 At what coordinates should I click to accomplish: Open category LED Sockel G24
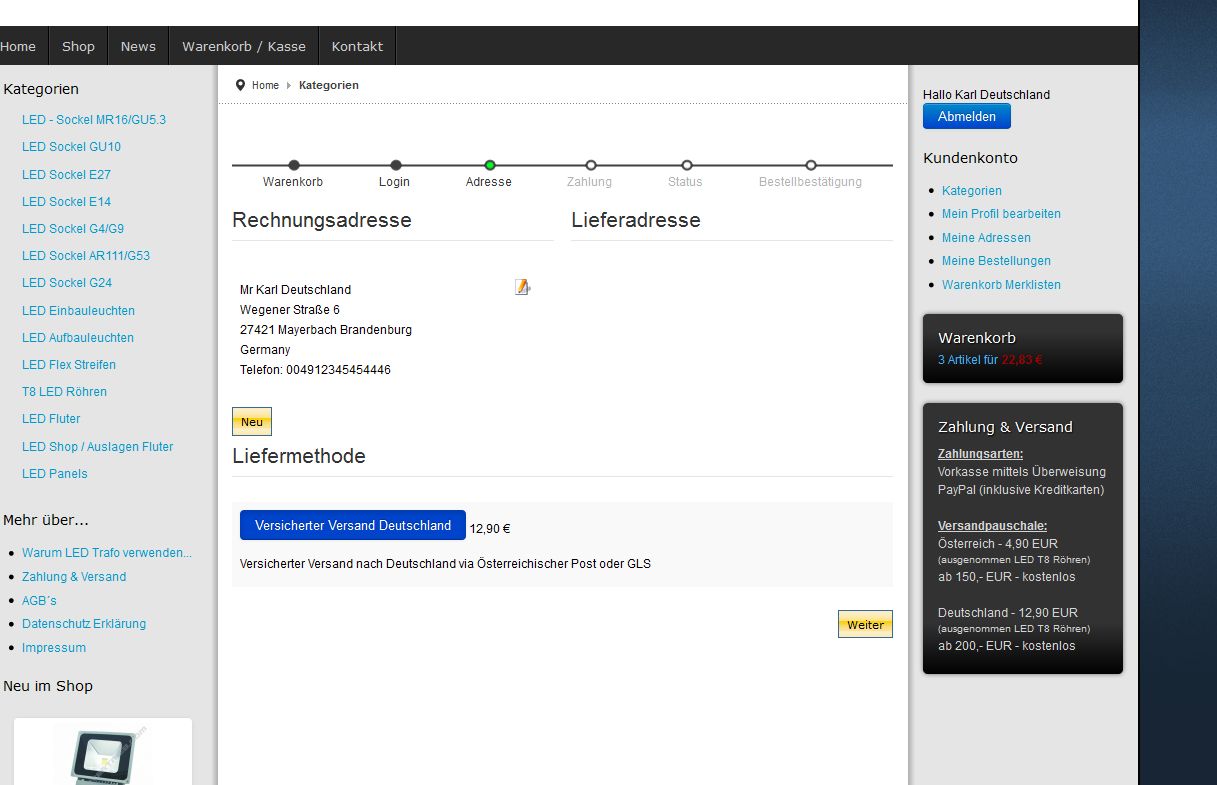[67, 282]
